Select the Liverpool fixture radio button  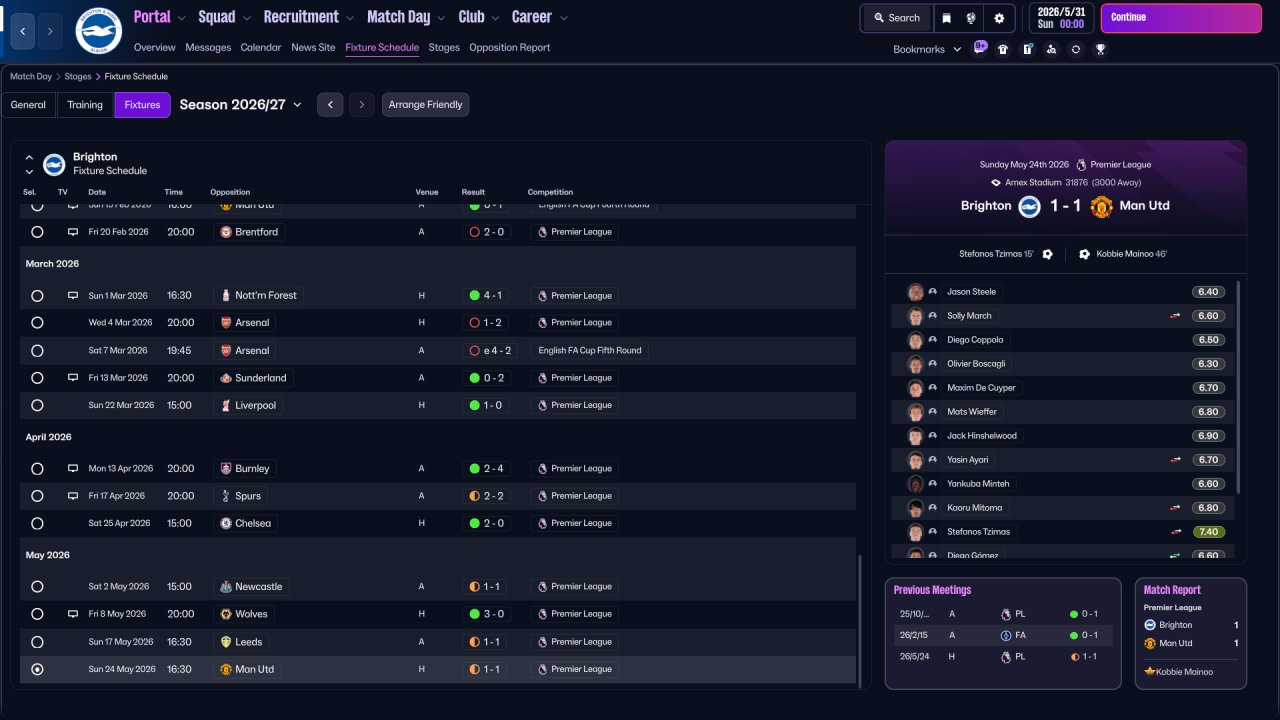[x=37, y=406]
